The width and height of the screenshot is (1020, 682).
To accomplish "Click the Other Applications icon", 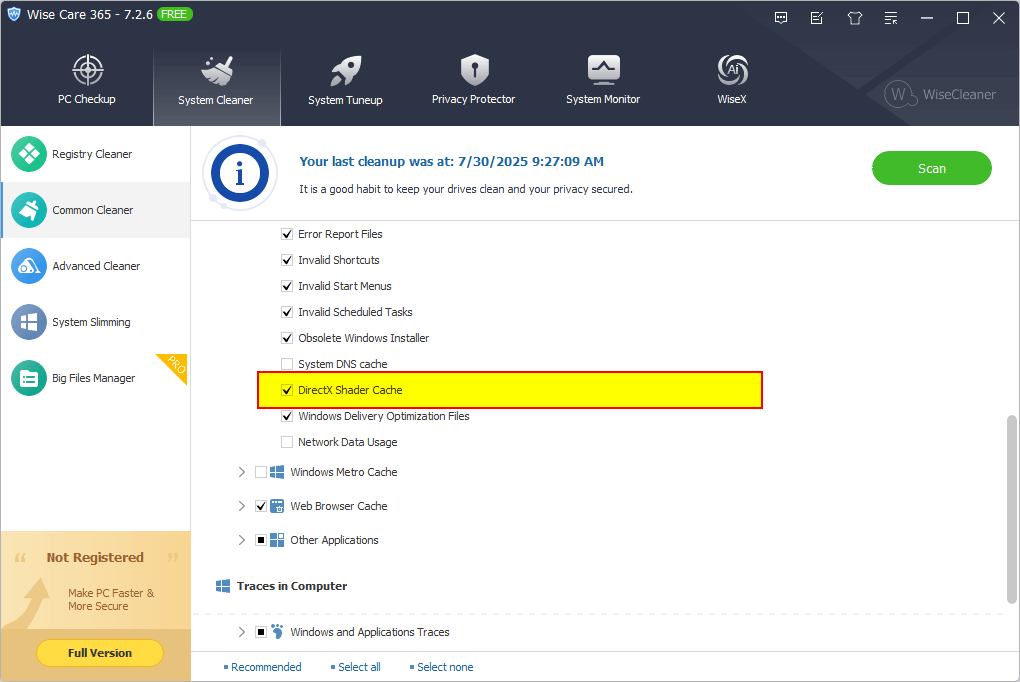I will (x=276, y=539).
